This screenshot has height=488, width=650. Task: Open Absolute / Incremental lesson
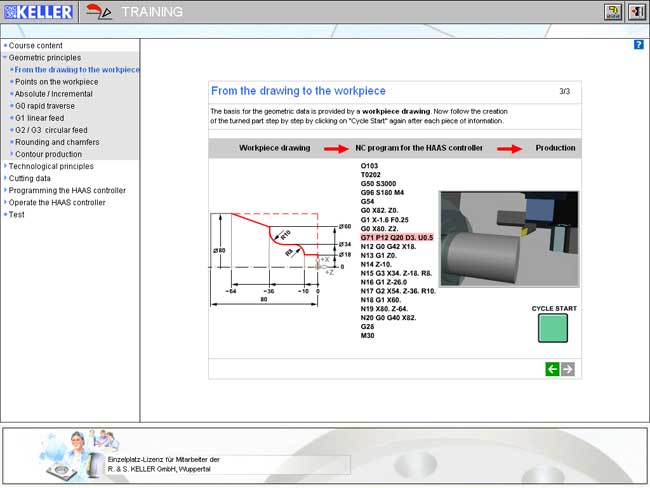pyautogui.click(x=53, y=94)
